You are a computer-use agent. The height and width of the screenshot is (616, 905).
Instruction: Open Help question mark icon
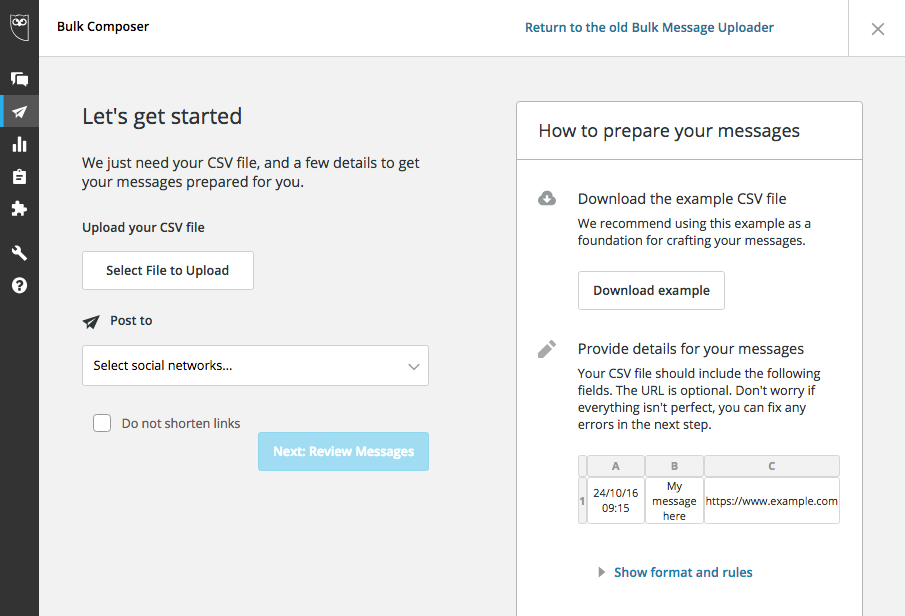point(19,286)
